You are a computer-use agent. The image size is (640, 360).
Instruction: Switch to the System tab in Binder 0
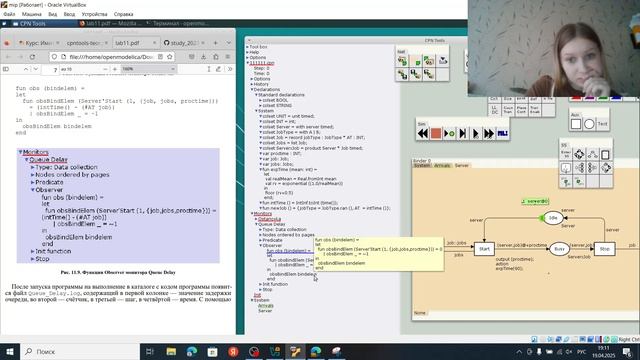click(422, 165)
